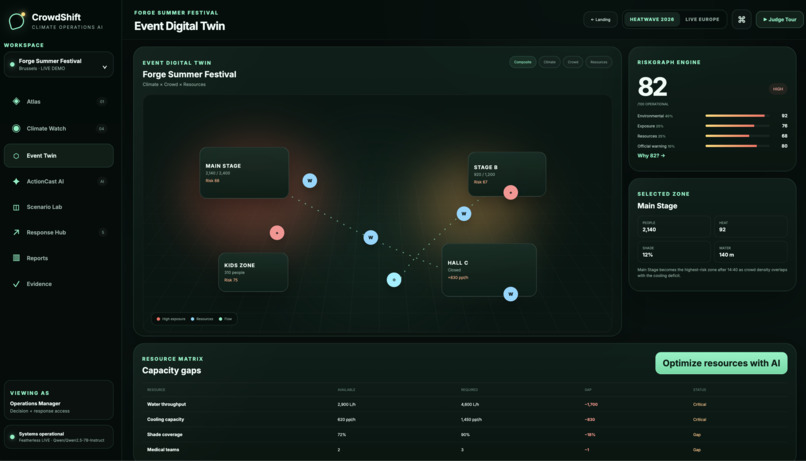Click the CrowdShift logo icon

(x=16, y=21)
